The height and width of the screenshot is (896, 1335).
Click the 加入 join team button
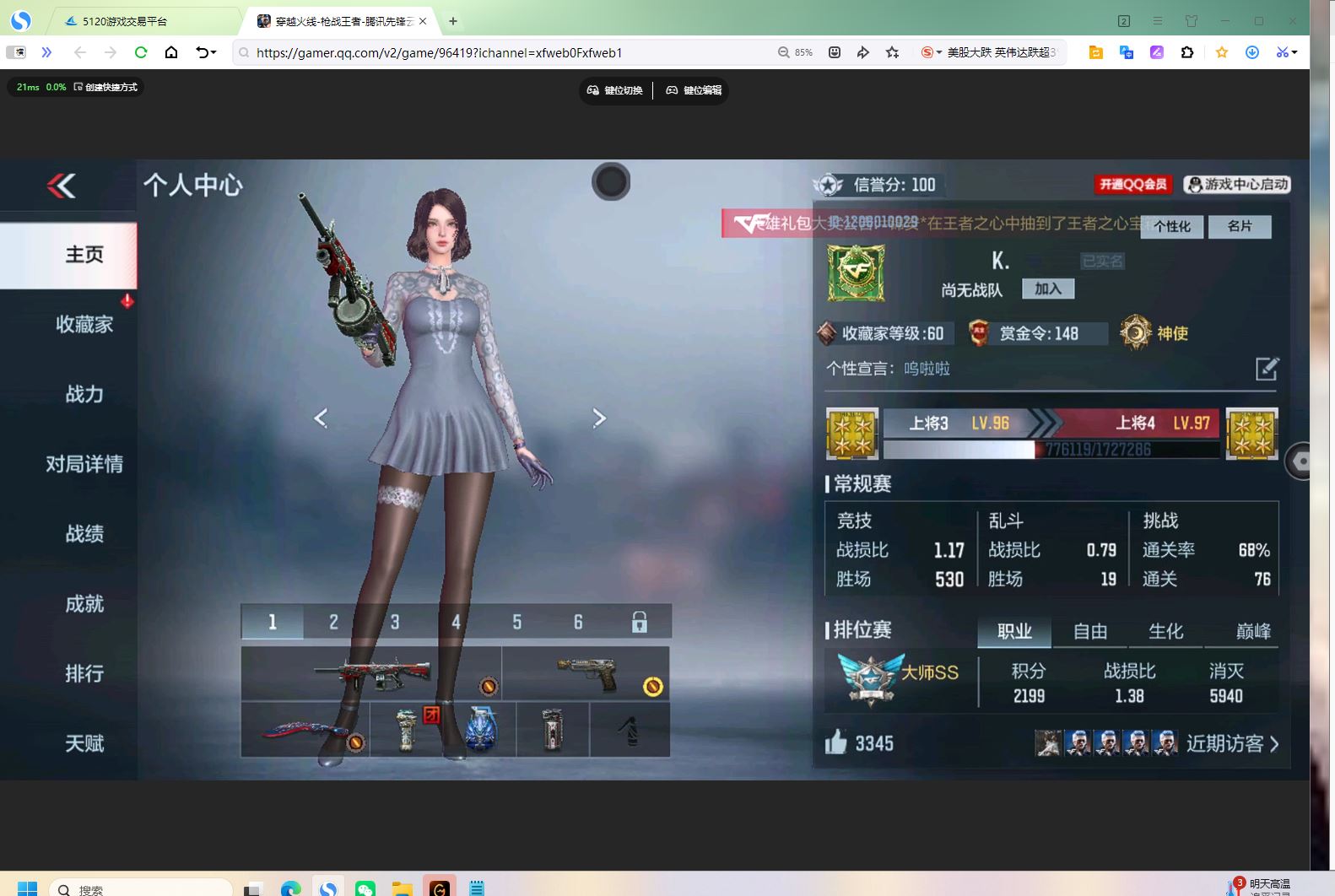(1047, 289)
